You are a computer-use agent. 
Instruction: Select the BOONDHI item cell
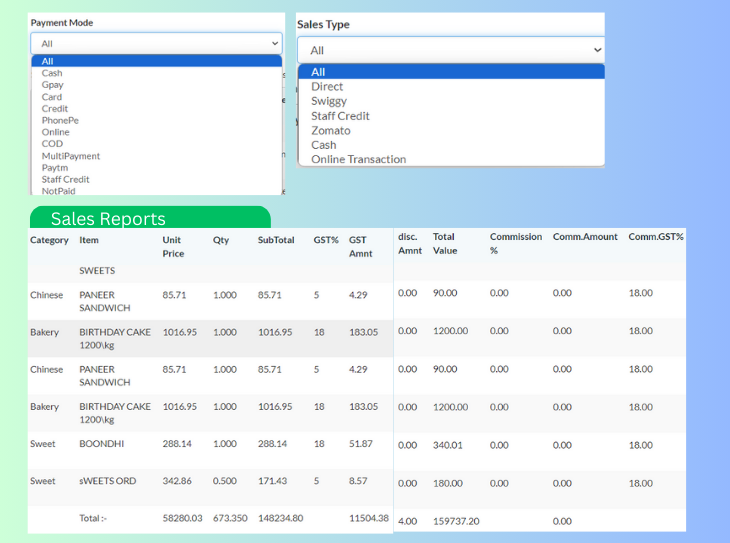(101, 444)
